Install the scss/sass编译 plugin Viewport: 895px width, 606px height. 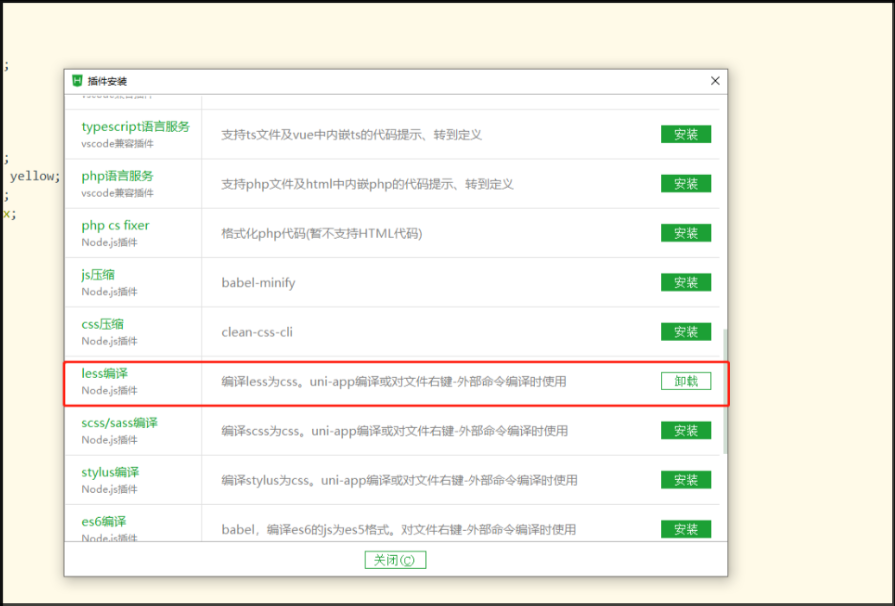[x=685, y=430]
